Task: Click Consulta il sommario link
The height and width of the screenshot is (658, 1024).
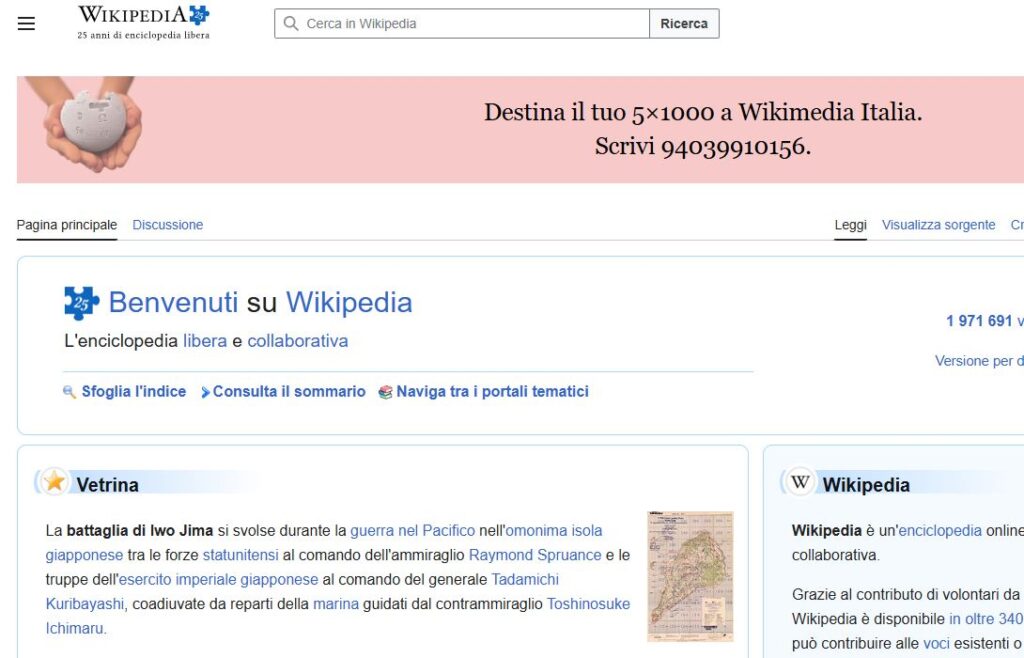Action: tap(289, 392)
